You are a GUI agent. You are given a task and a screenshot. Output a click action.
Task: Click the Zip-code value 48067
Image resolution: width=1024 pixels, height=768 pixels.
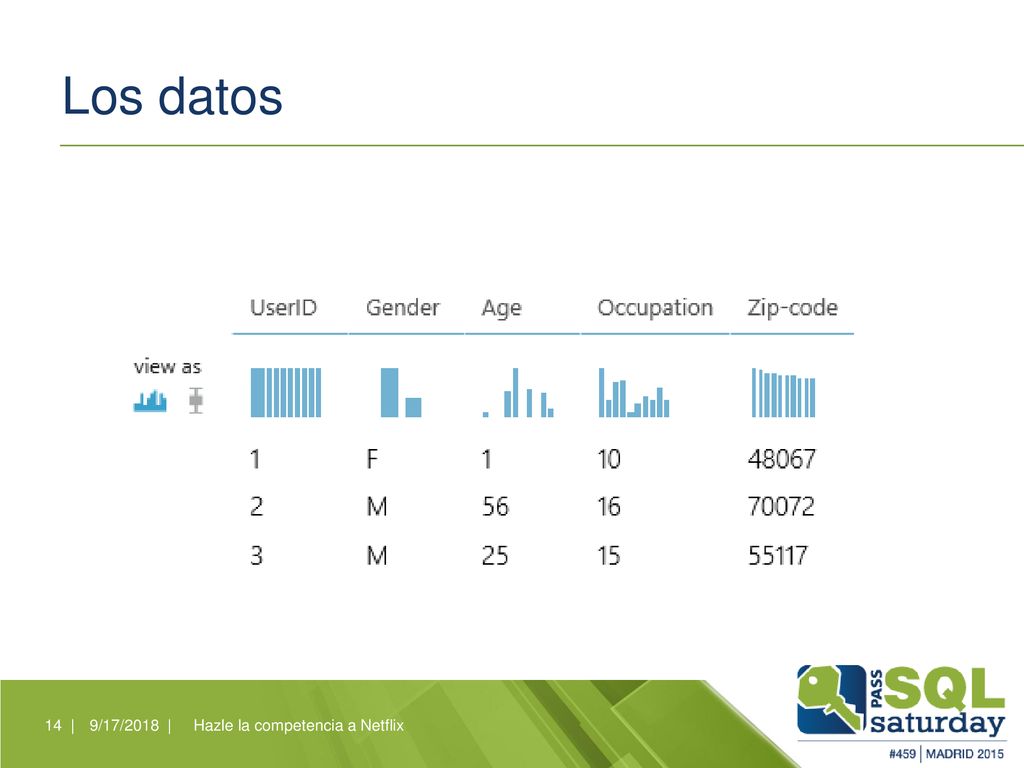point(782,459)
